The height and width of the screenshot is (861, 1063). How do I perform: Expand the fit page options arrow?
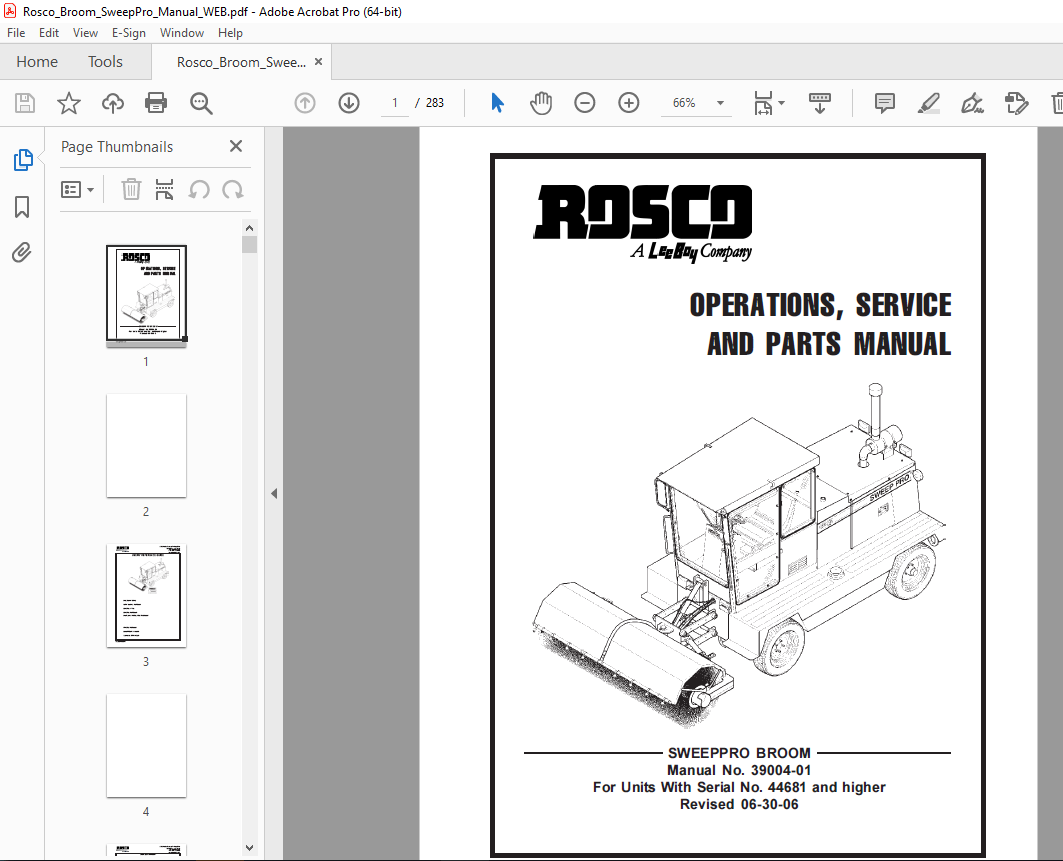point(782,103)
